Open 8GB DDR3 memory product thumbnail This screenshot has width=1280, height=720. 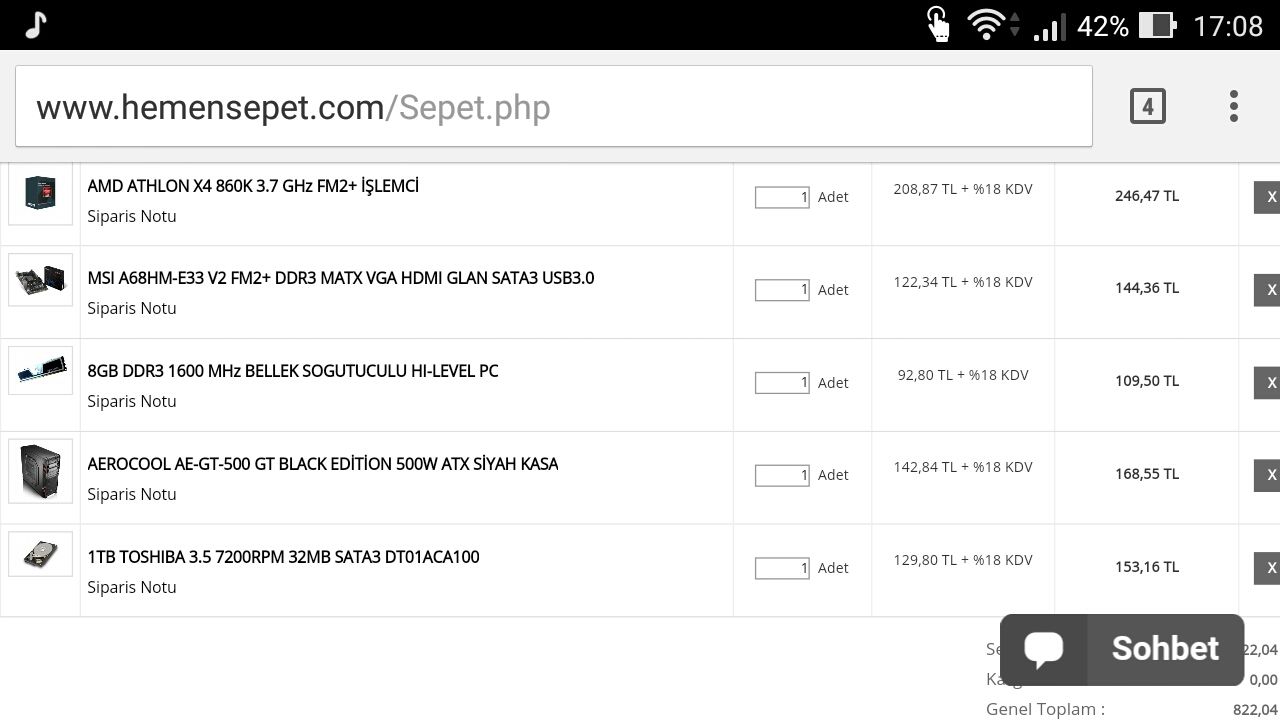point(40,369)
